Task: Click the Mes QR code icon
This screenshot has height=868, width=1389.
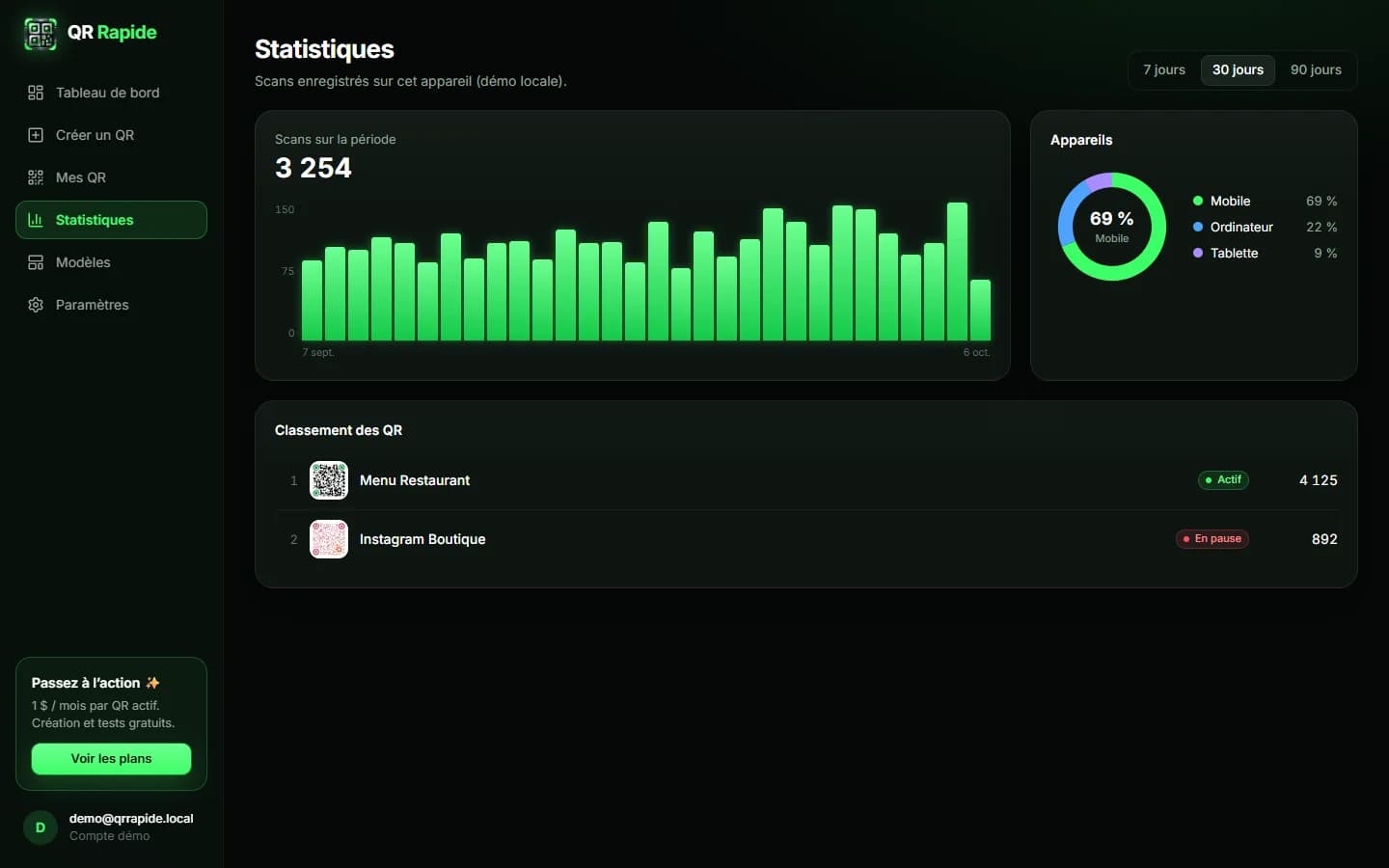Action: pyautogui.click(x=36, y=177)
